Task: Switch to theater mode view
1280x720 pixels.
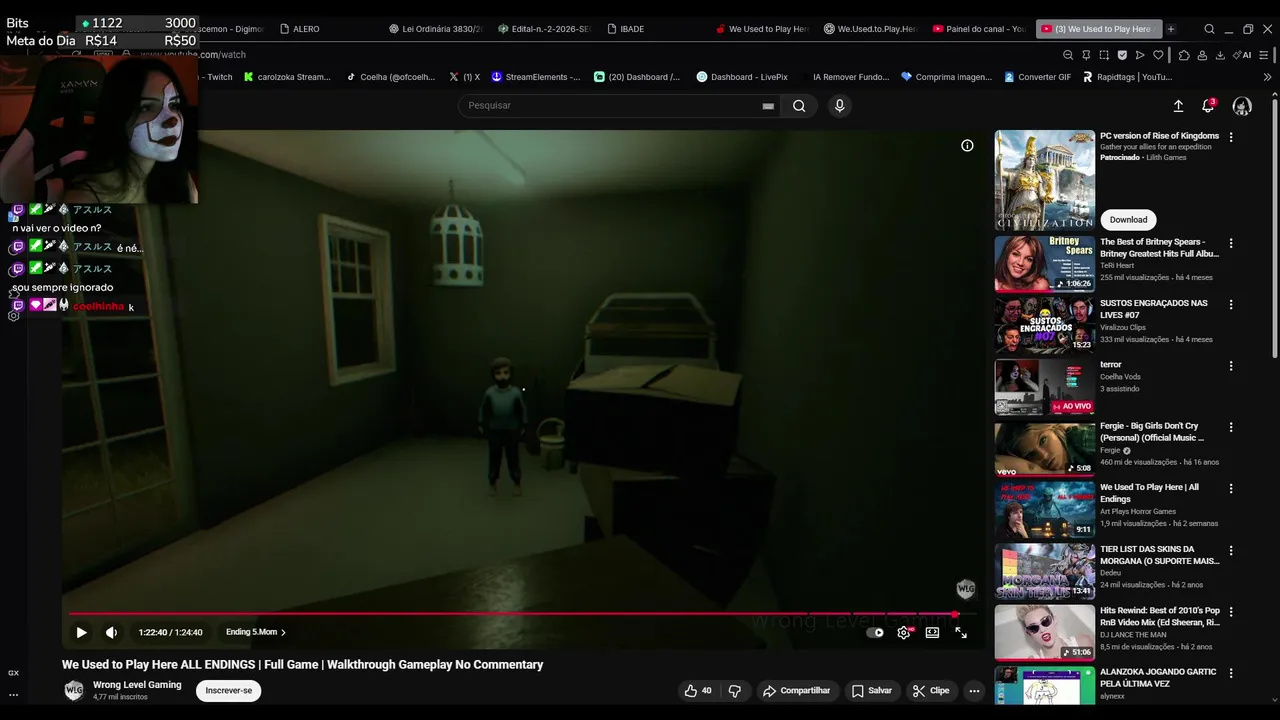Action: [x=932, y=632]
